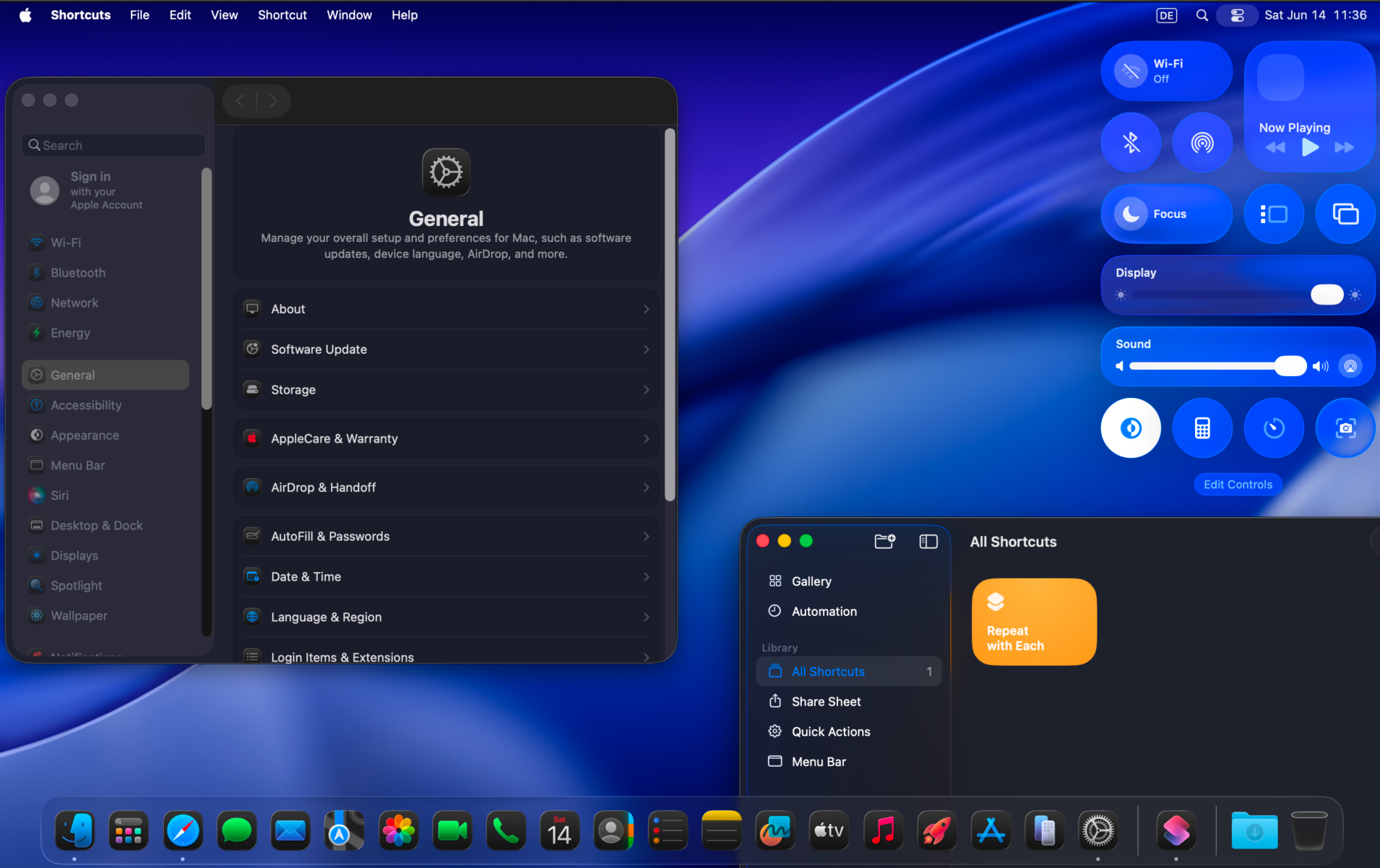Open the Software Update row
Screen dimensions: 1380x868
pyautogui.click(x=446, y=350)
